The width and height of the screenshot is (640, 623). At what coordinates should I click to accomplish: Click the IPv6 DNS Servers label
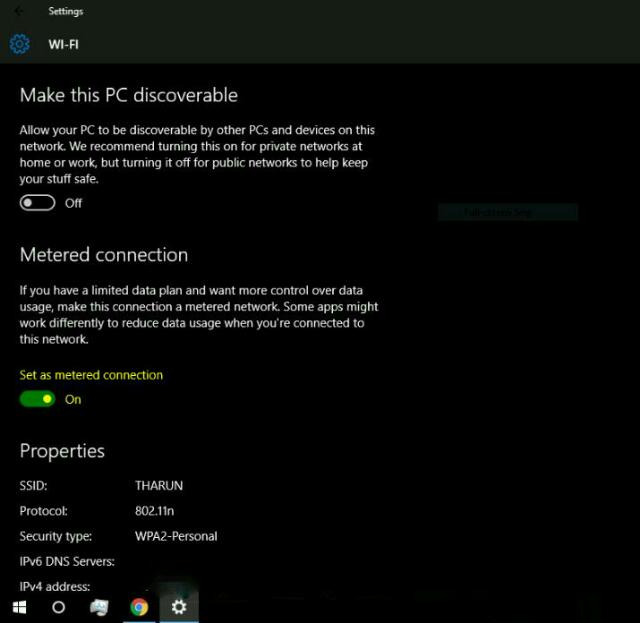tap(67, 561)
